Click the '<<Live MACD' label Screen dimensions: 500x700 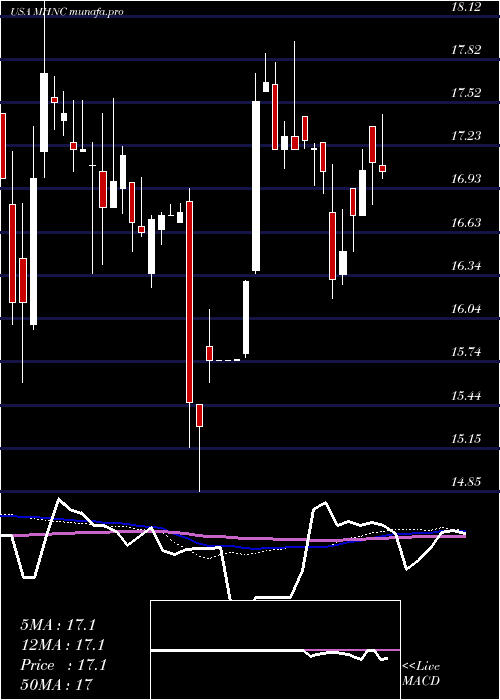421,674
